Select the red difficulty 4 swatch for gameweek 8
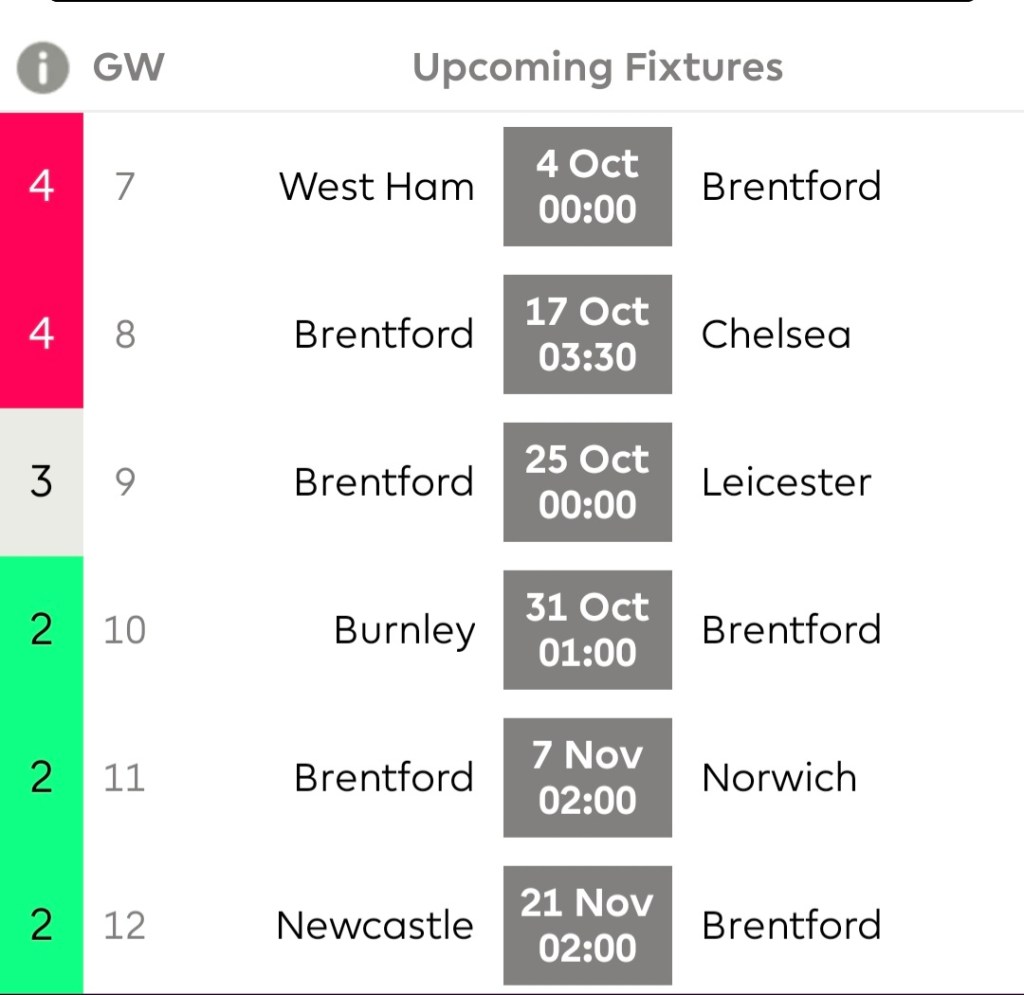1024x995 pixels. [x=41, y=334]
